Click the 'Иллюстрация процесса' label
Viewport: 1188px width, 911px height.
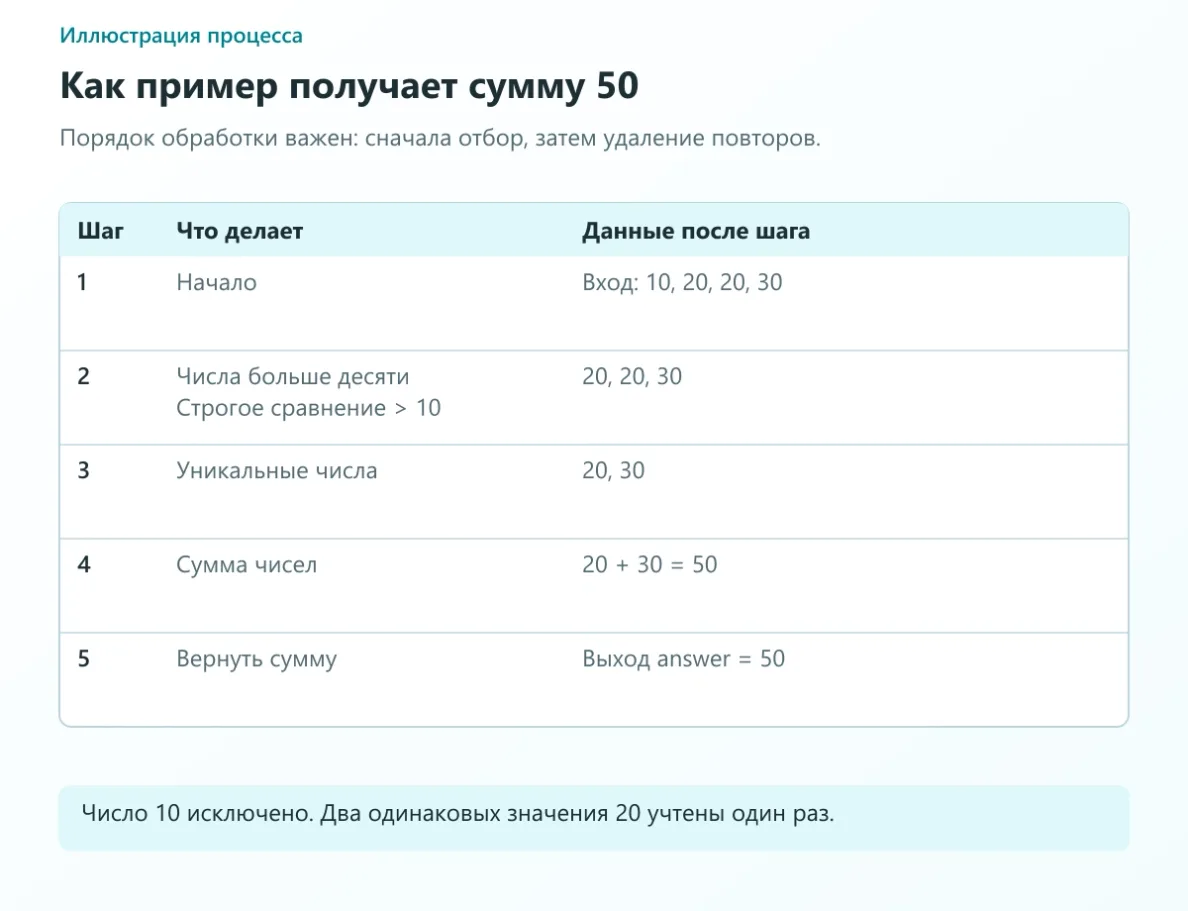181,36
